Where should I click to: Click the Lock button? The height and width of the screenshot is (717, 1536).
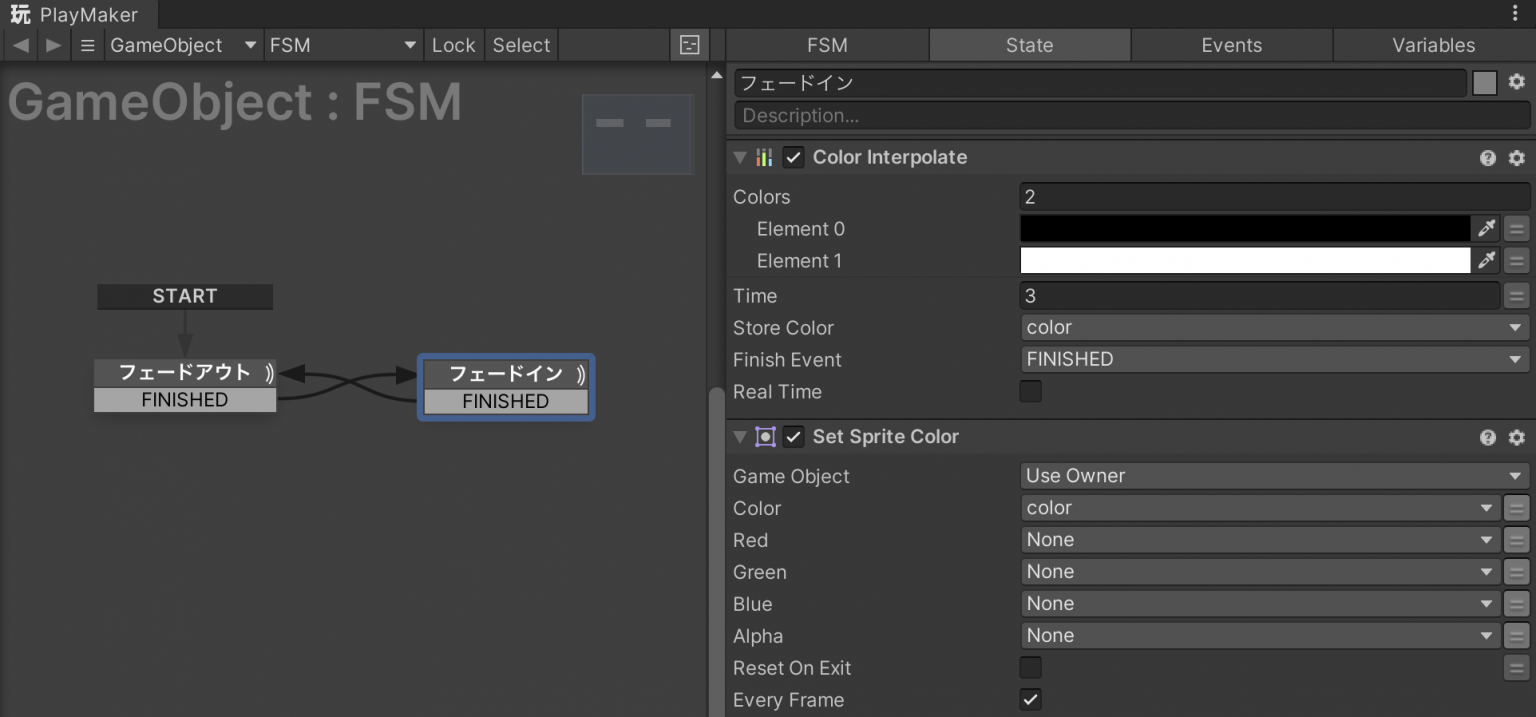click(x=454, y=45)
